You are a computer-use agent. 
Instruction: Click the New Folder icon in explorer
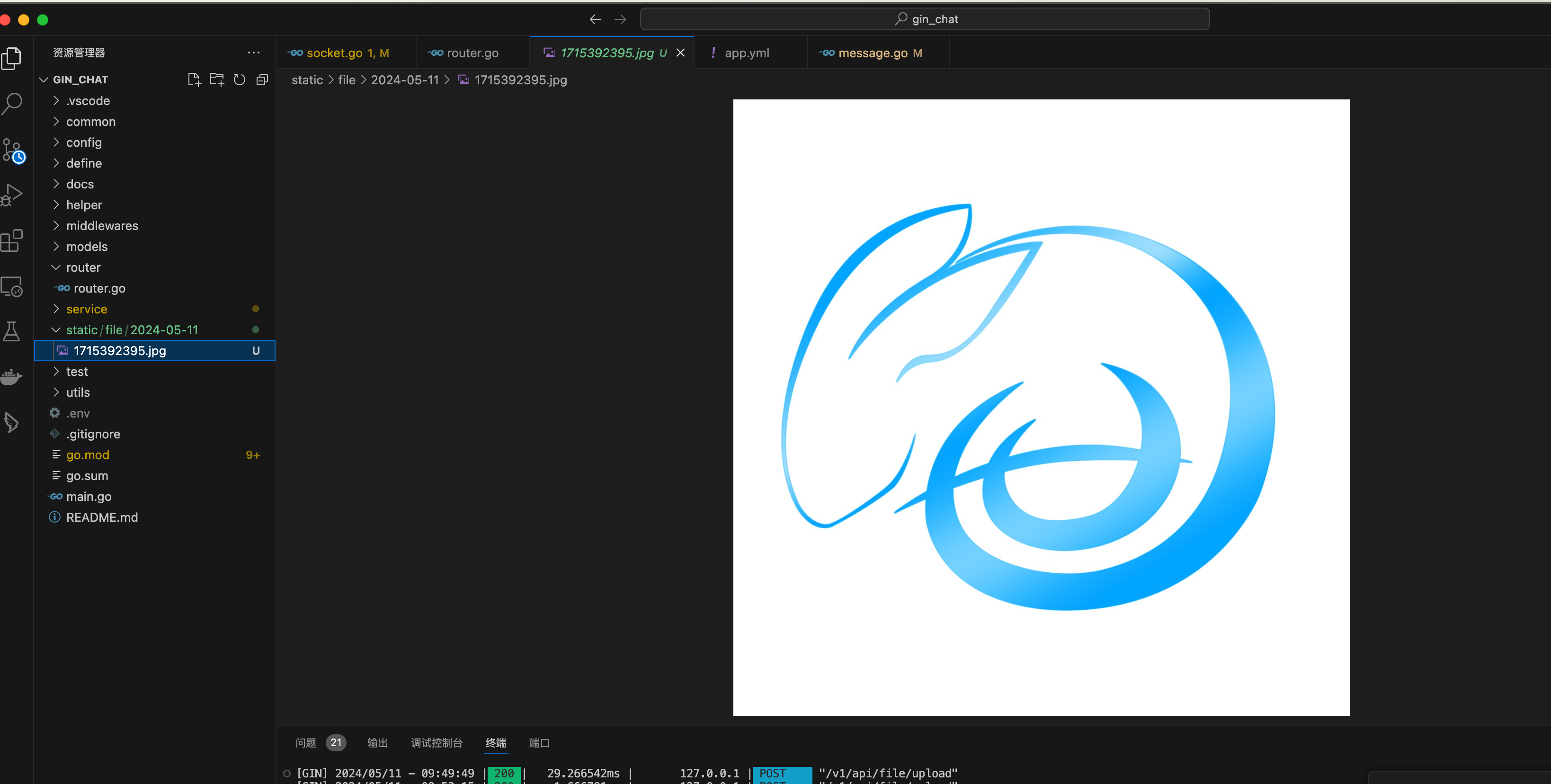pos(217,80)
